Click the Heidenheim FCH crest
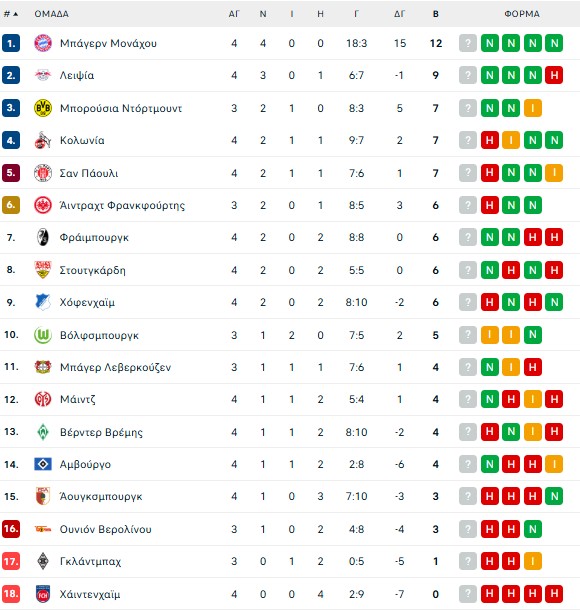Image resolution: width=580 pixels, height=611 pixels. [x=43, y=594]
